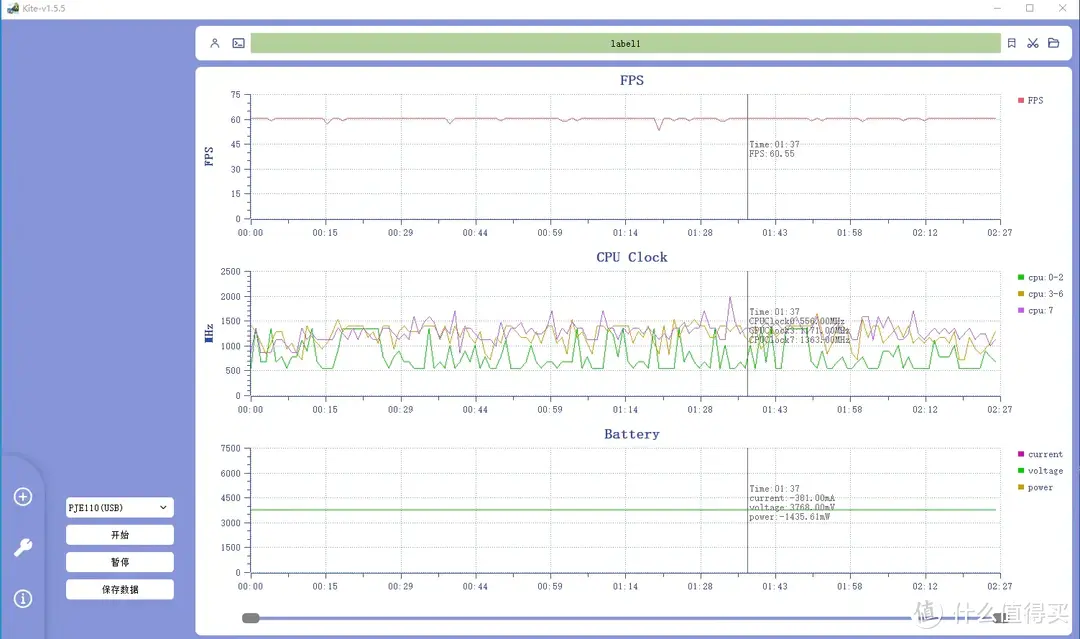
Task: Click the info circle icon in sidebar
Action: click(x=23, y=599)
